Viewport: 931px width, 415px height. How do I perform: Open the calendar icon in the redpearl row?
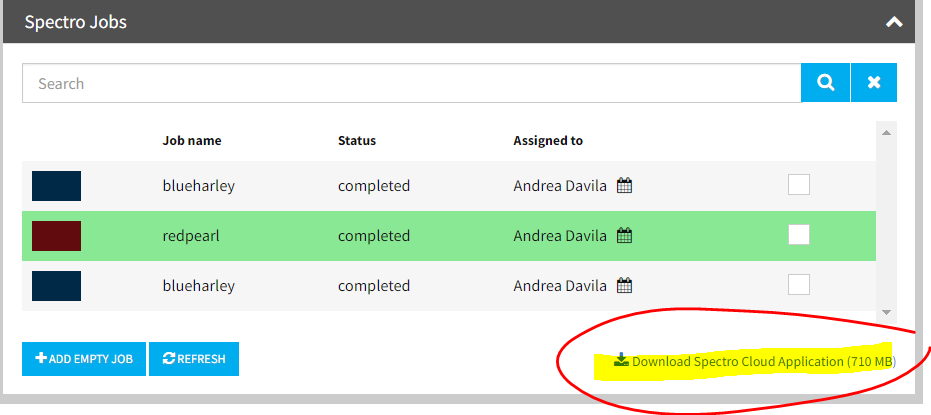(624, 236)
